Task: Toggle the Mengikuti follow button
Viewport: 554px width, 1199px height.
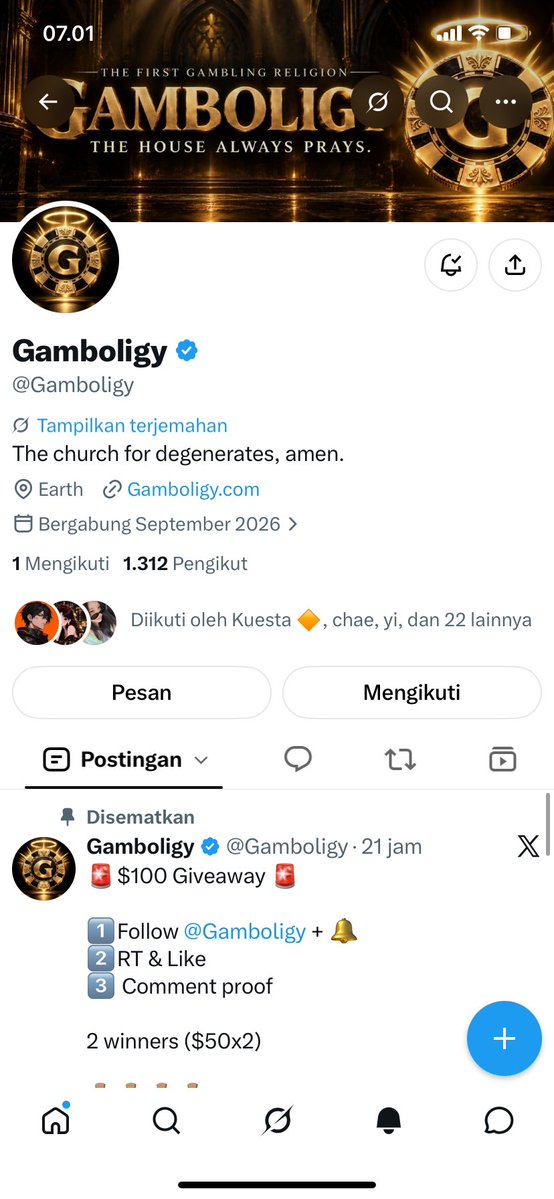Action: point(412,693)
